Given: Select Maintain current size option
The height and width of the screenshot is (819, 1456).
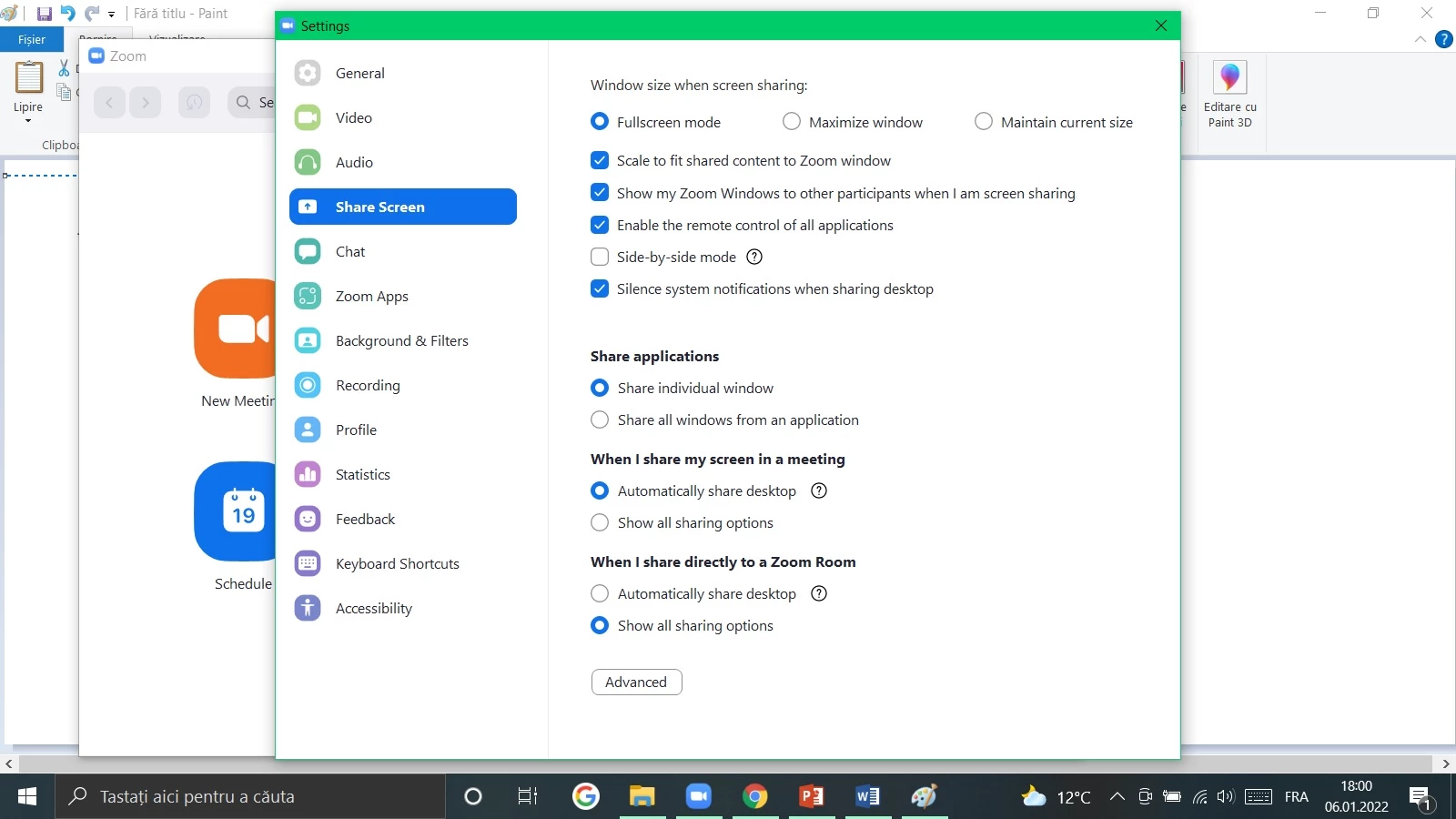Looking at the screenshot, I should click(984, 121).
